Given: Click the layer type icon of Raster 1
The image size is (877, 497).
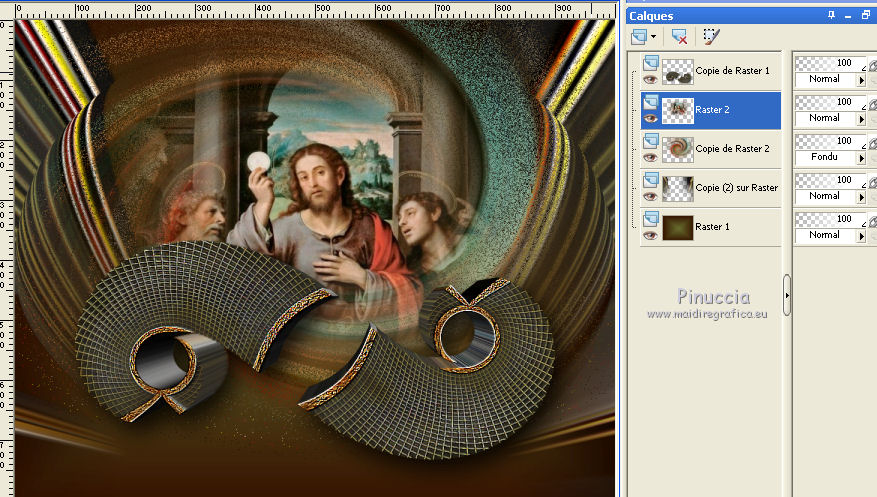Looking at the screenshot, I should coord(650,219).
